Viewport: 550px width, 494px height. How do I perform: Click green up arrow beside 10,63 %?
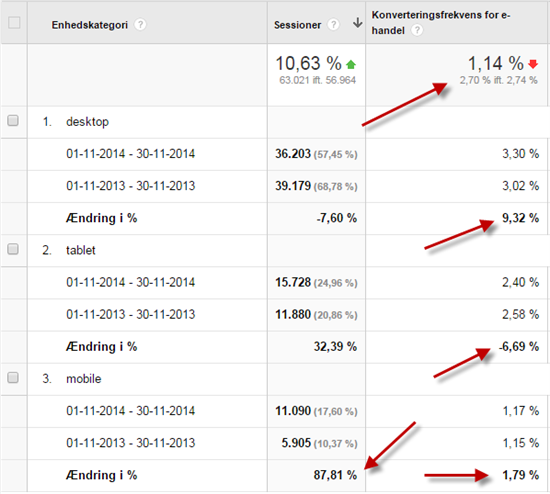pyautogui.click(x=351, y=65)
